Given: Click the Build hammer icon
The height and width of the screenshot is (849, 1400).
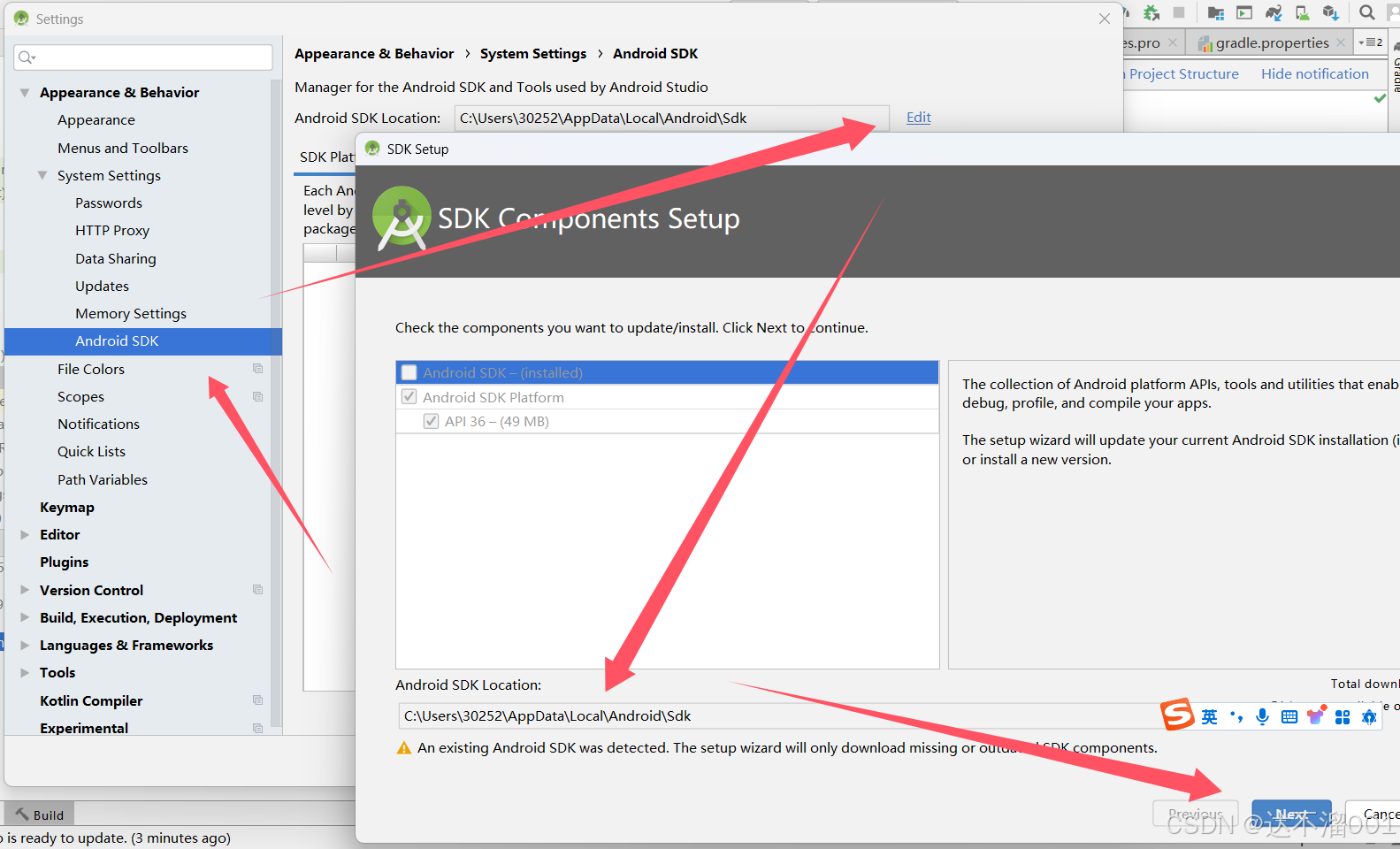Looking at the screenshot, I should point(22,815).
